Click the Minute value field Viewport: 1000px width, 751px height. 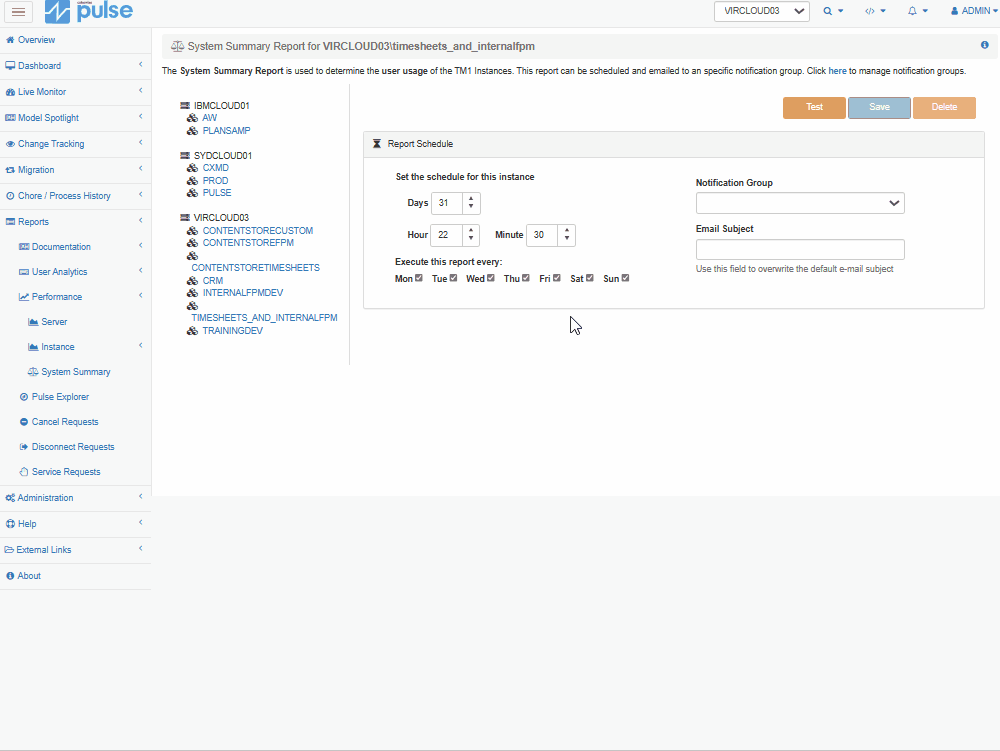coord(542,235)
